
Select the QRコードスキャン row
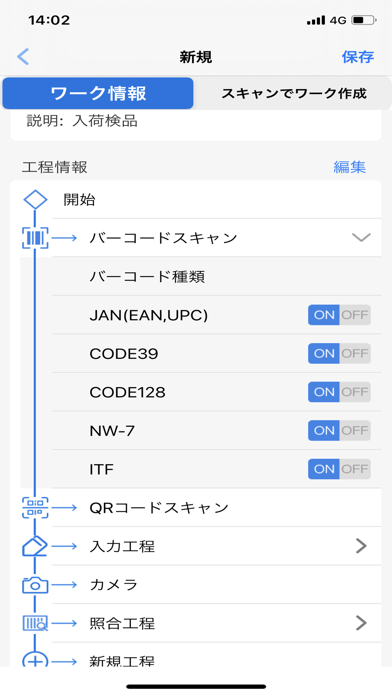(x=217, y=508)
